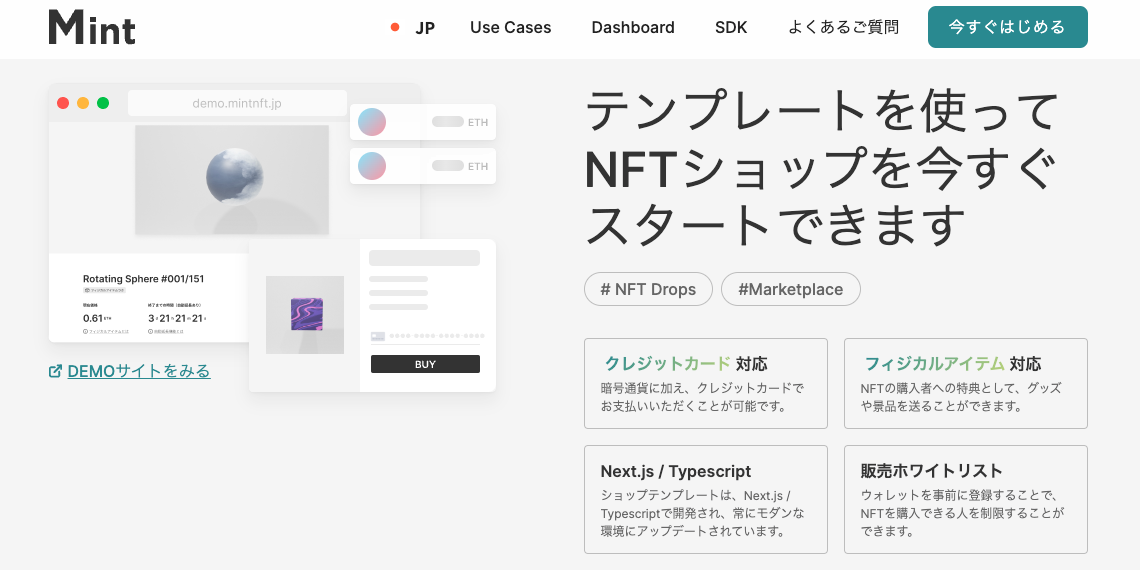This screenshot has height=570, width=1140.
Task: Click the orange dot beside JP
Action: click(395, 27)
